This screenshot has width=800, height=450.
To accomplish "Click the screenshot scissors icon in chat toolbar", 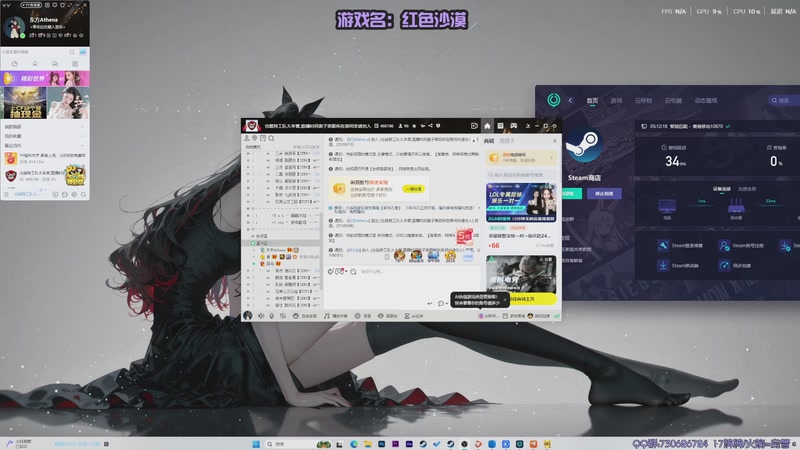I will coord(339,271).
